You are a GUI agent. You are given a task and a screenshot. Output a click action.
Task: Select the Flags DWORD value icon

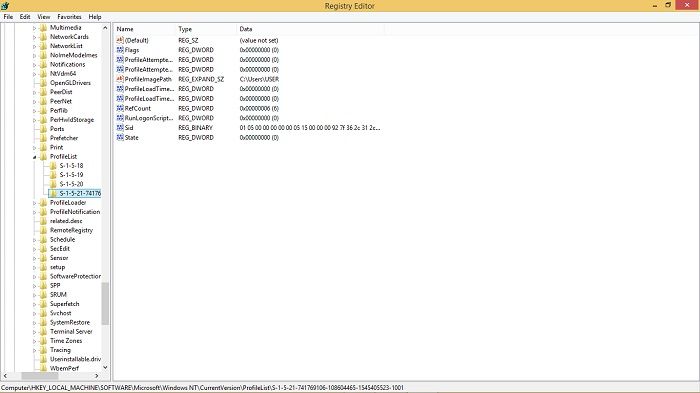click(120, 50)
